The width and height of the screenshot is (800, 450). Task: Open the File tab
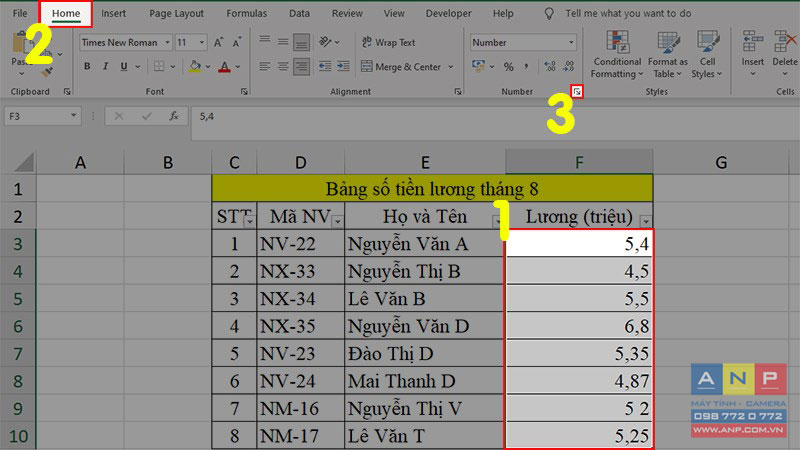[20, 13]
